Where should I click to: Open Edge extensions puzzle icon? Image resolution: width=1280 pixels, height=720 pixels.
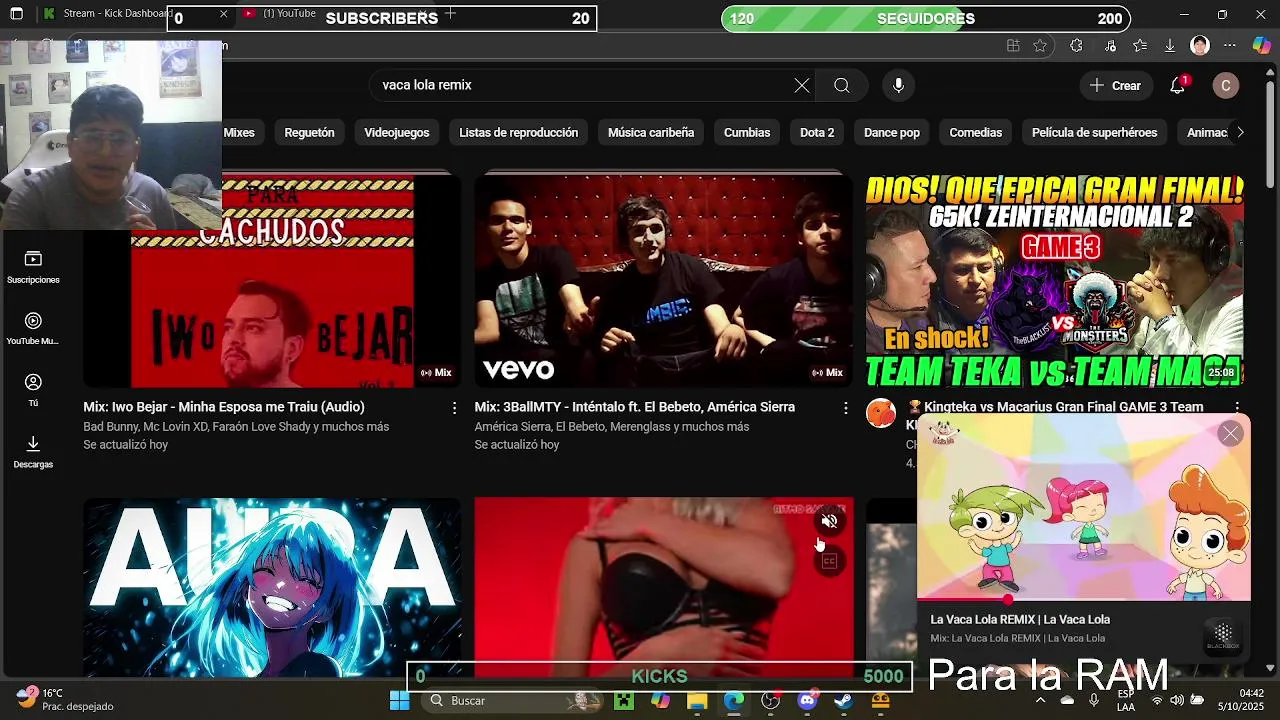coord(1076,45)
